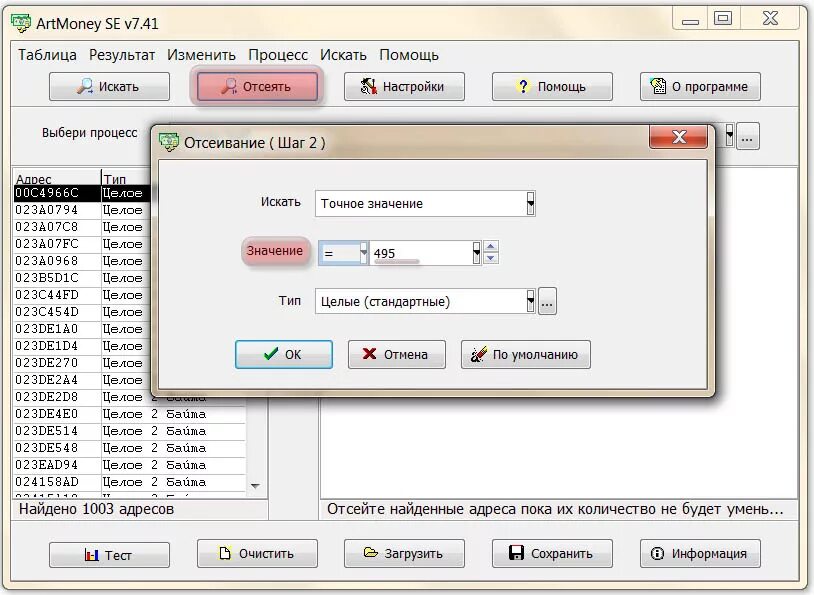This screenshot has width=814, height=595.
Task: Click the red X icon on Отмена
Action: click(369, 354)
